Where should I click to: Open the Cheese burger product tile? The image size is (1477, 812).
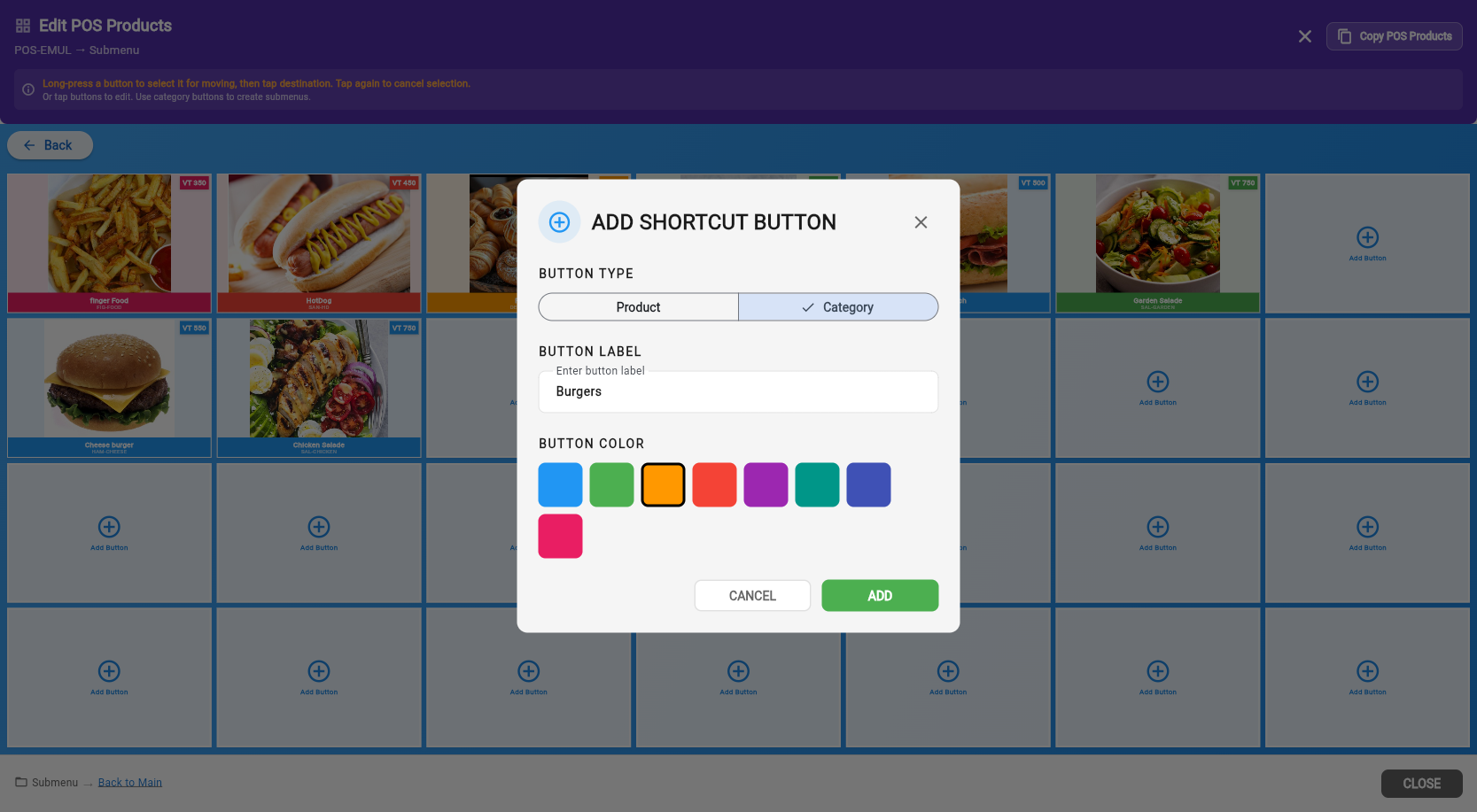click(x=109, y=388)
